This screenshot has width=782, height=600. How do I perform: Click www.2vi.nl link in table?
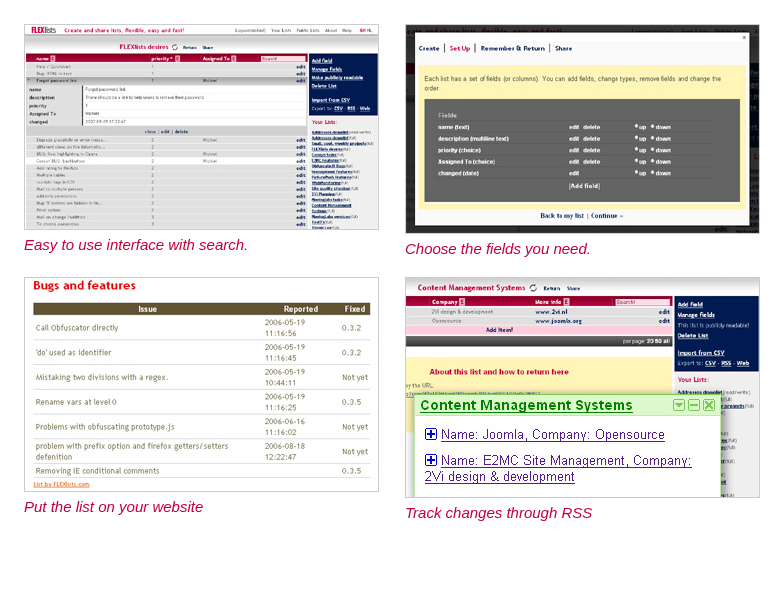click(x=551, y=312)
